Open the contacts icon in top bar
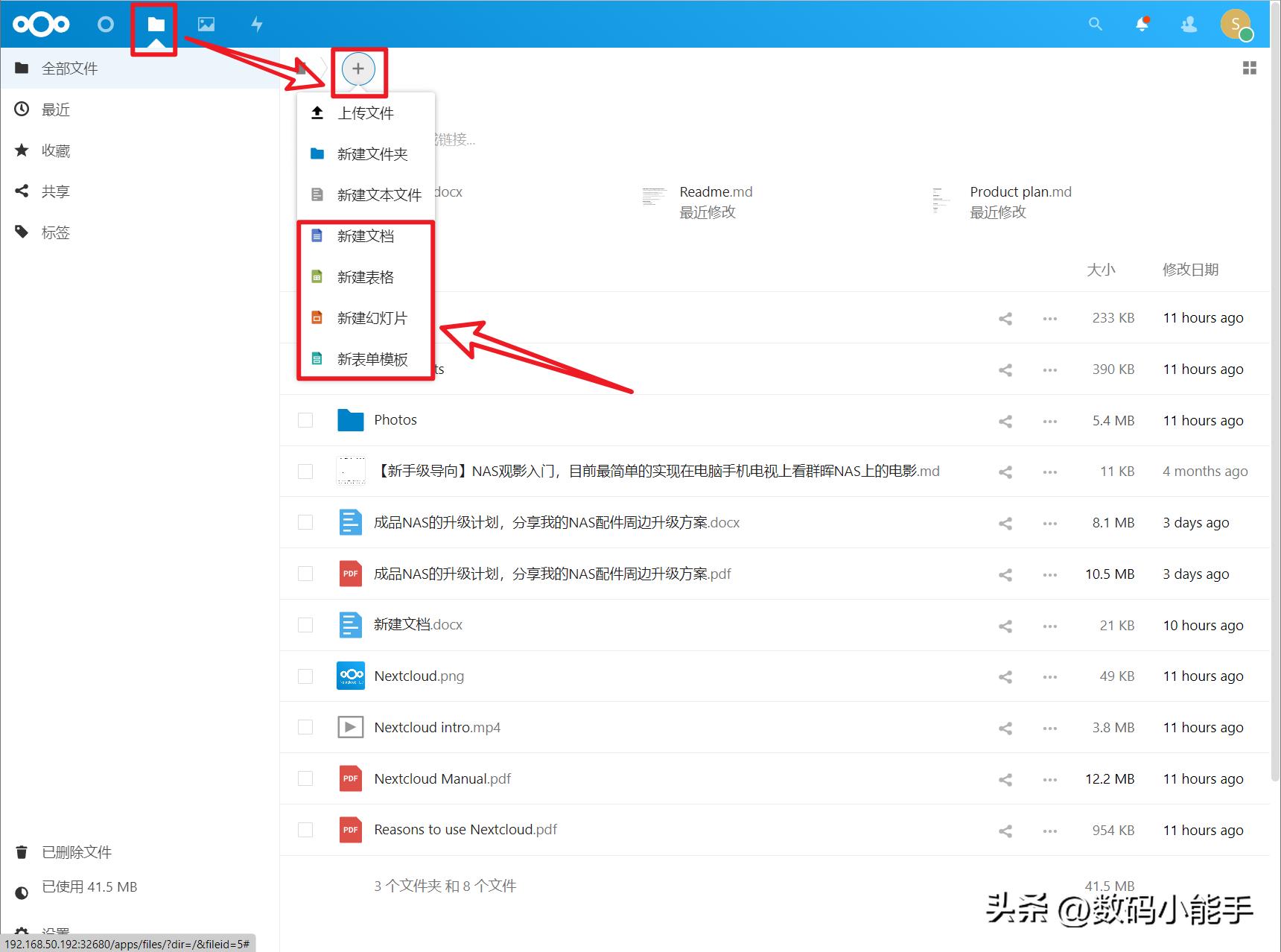Screen dimensions: 1281x952 point(1189,24)
